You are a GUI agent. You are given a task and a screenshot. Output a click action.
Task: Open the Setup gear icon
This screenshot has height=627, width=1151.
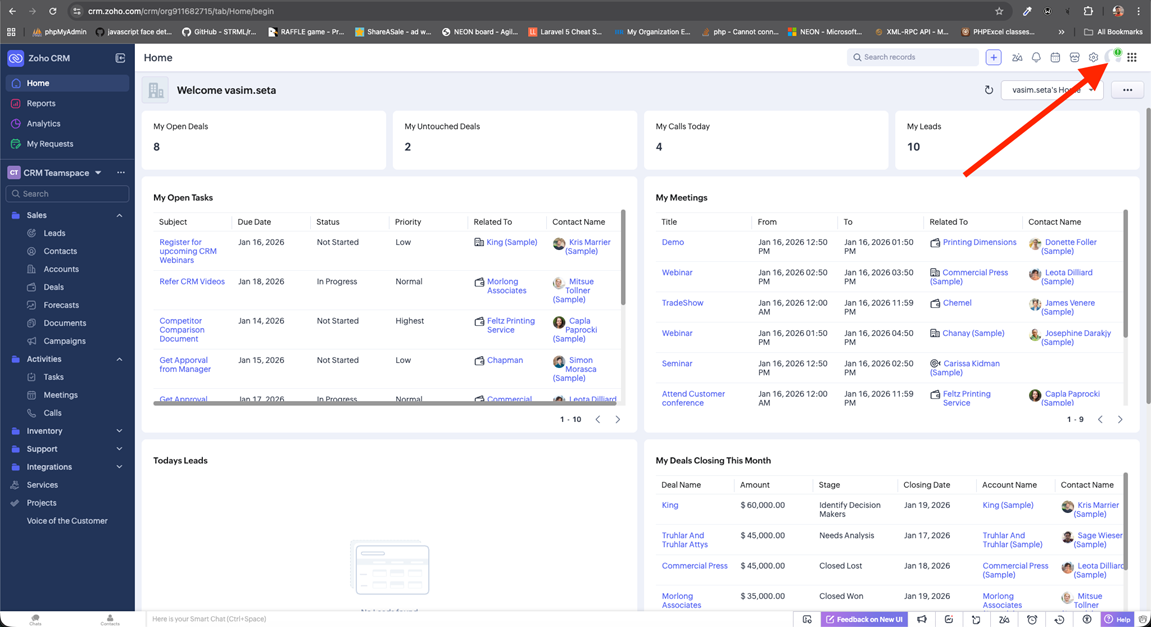click(1093, 58)
